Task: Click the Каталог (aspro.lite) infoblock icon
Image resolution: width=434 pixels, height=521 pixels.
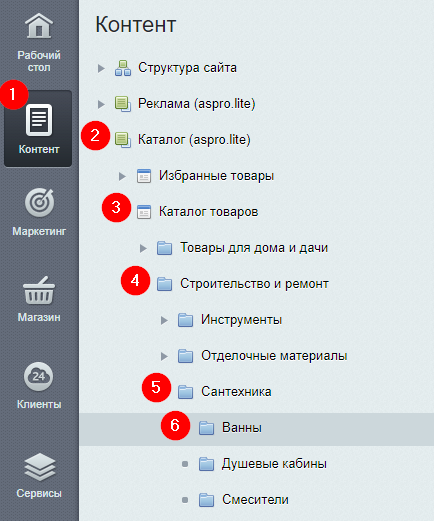Action: coord(123,140)
